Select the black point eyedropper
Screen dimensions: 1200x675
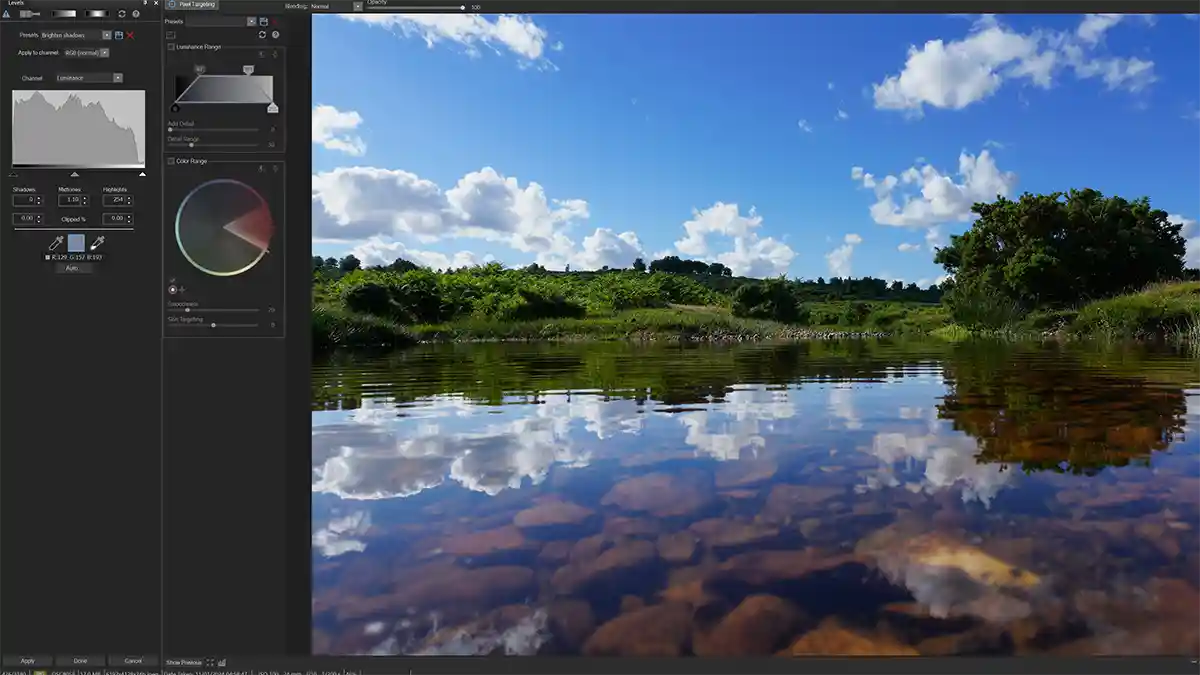click(56, 243)
